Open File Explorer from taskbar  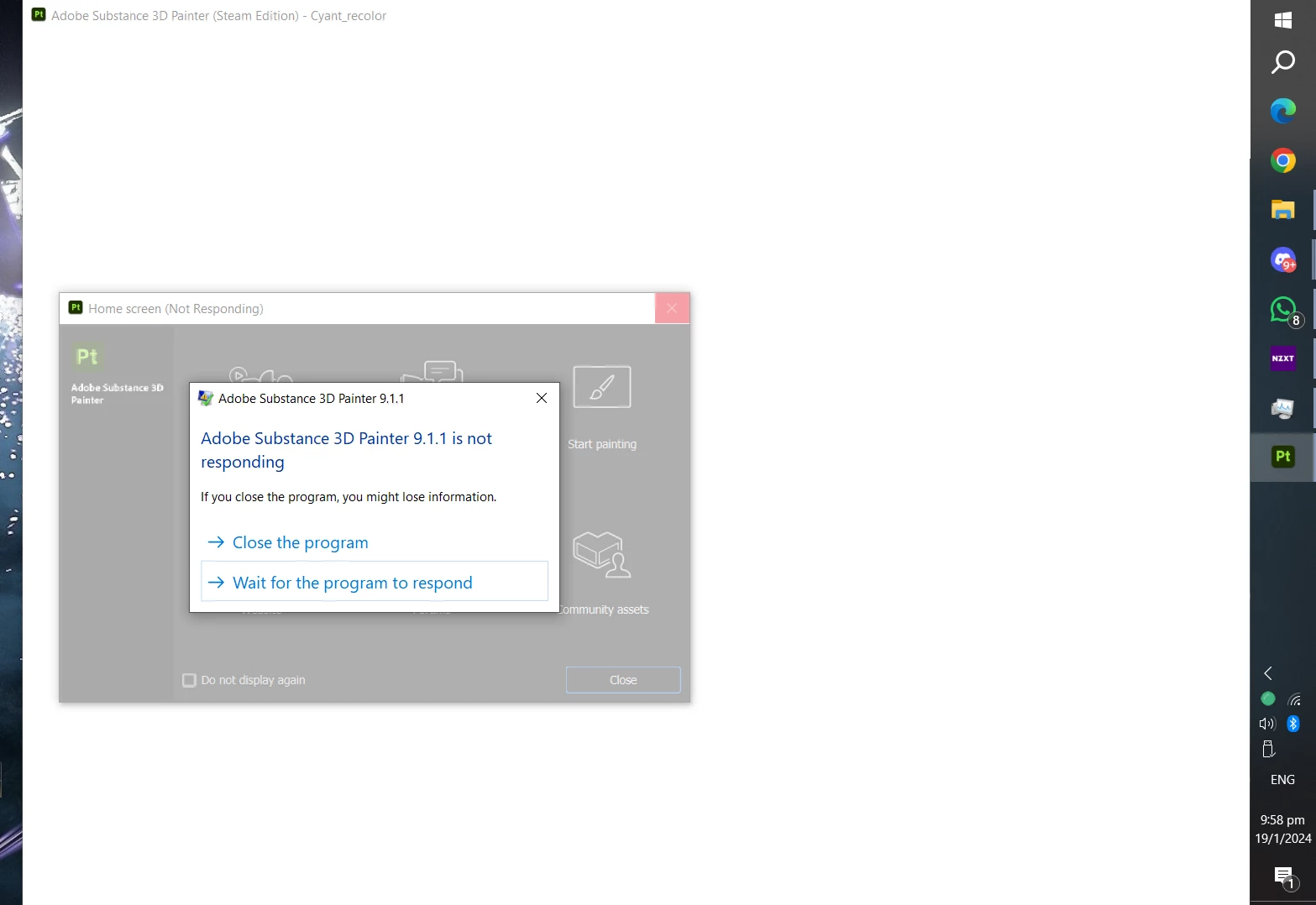coord(1282,210)
